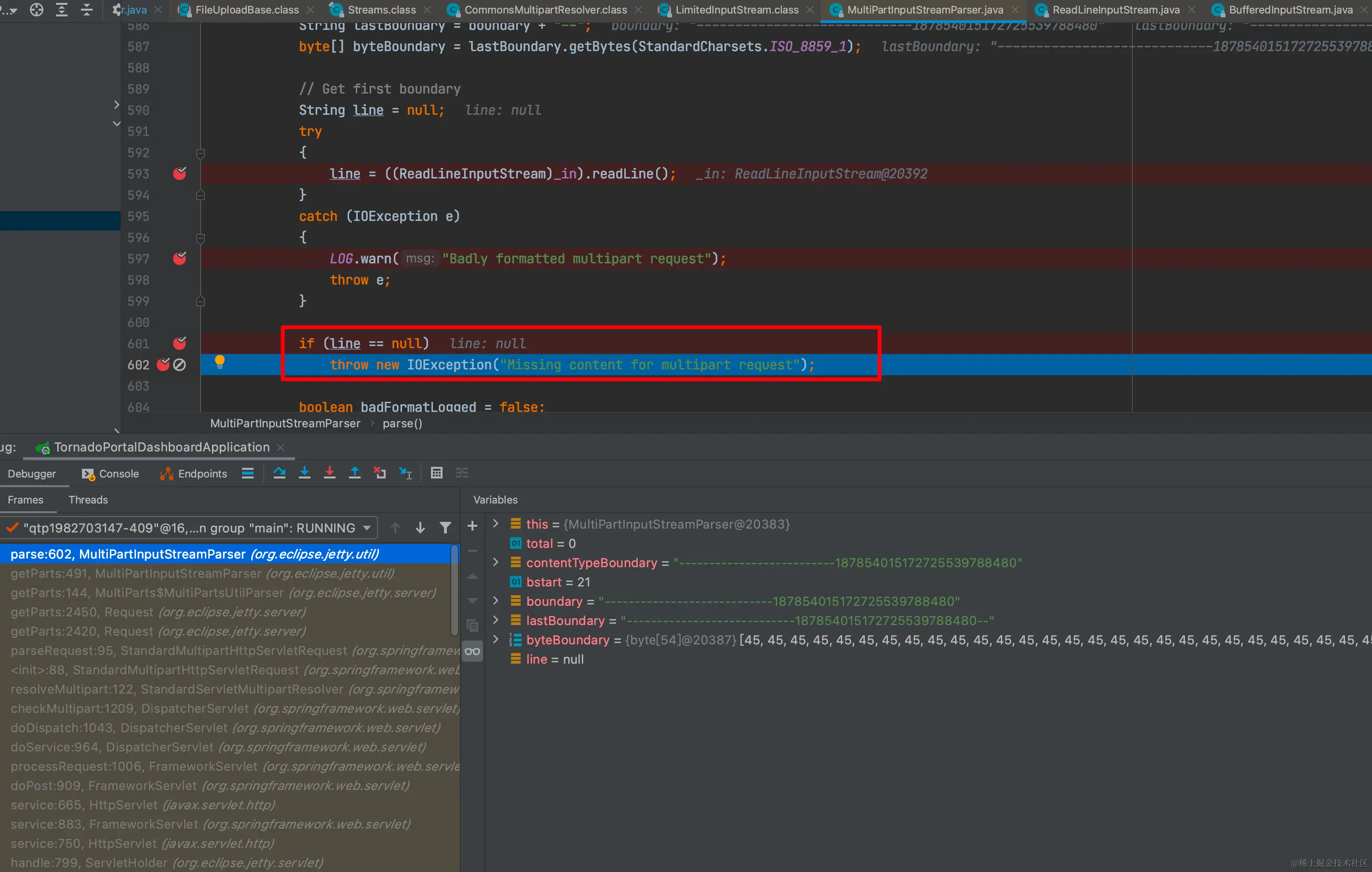
Task: Click the filter frames funnel icon
Action: tap(445, 528)
